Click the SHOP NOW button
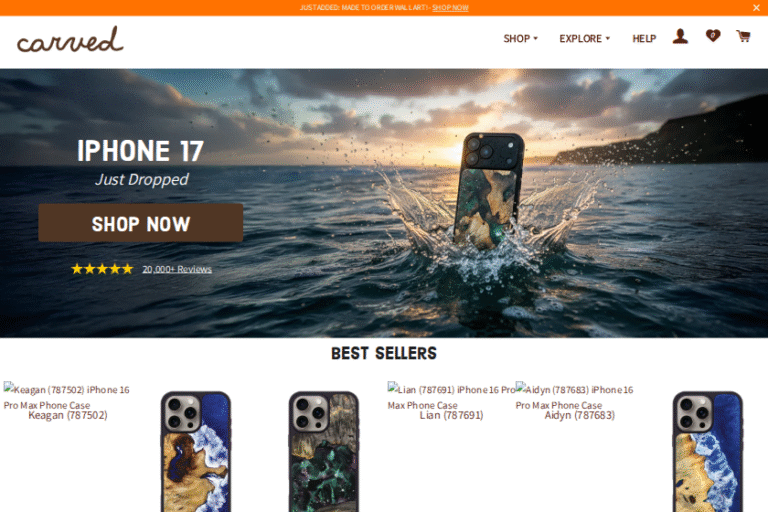768x512 pixels. (141, 223)
